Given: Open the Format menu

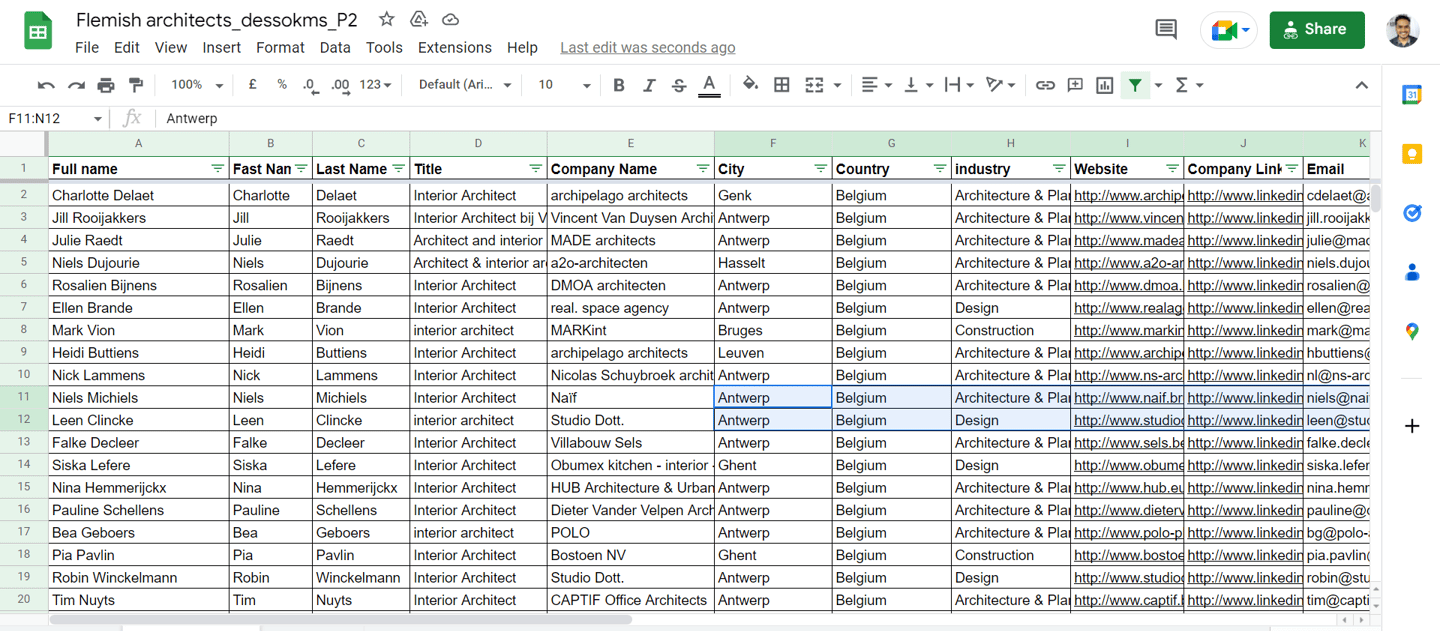Looking at the screenshot, I should pos(280,47).
